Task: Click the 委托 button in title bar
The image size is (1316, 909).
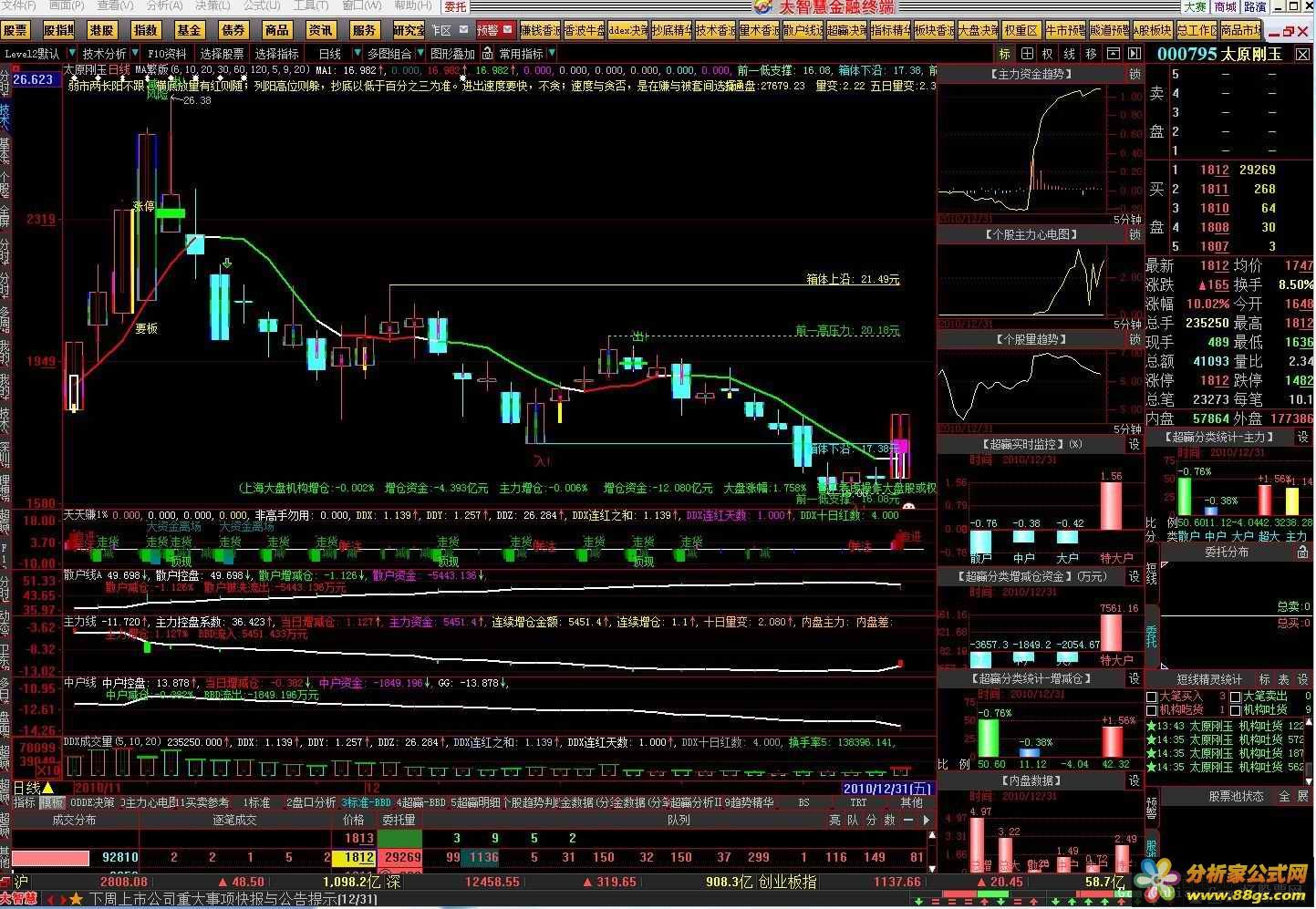Action: (455, 5)
